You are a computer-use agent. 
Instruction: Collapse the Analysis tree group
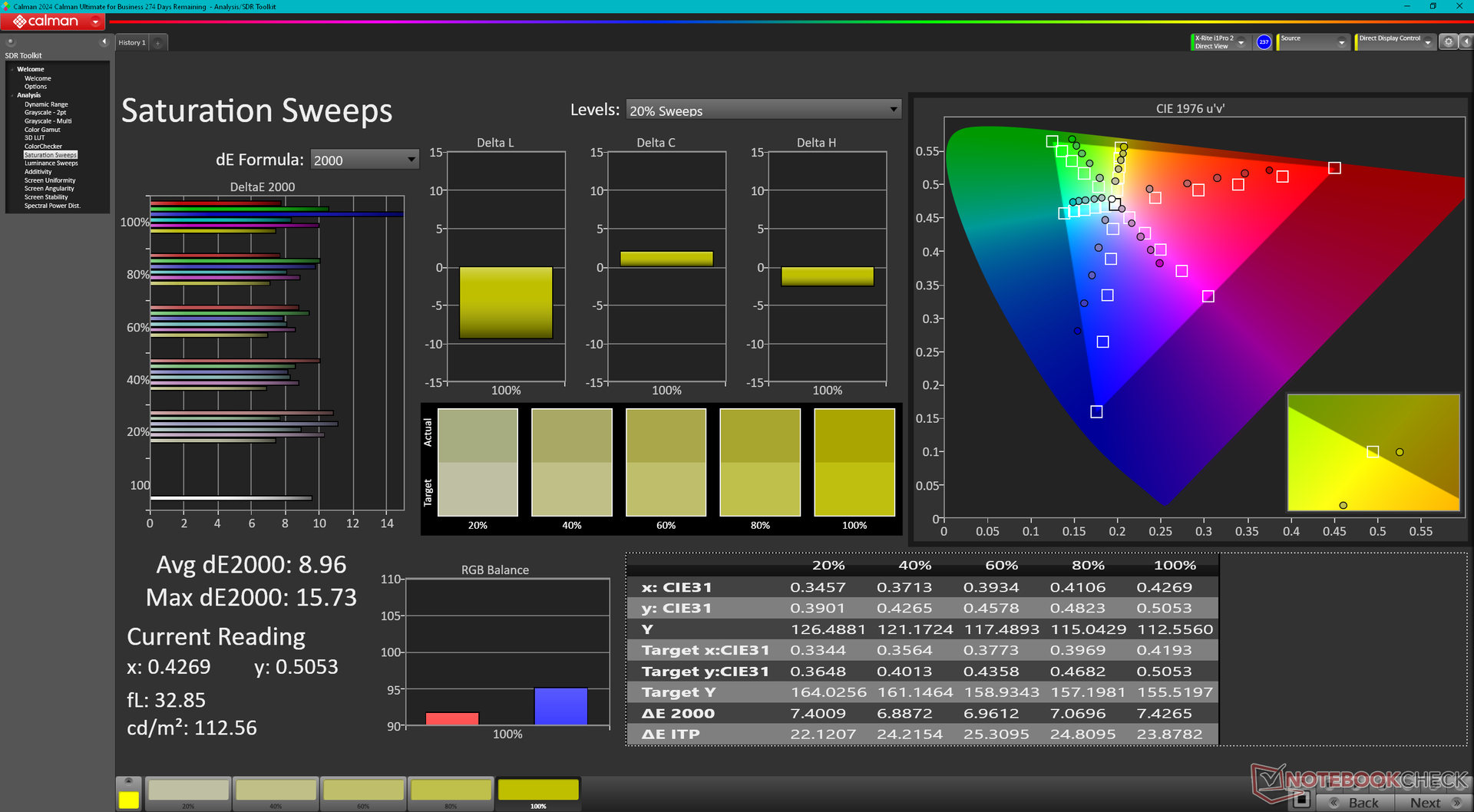tap(12, 96)
